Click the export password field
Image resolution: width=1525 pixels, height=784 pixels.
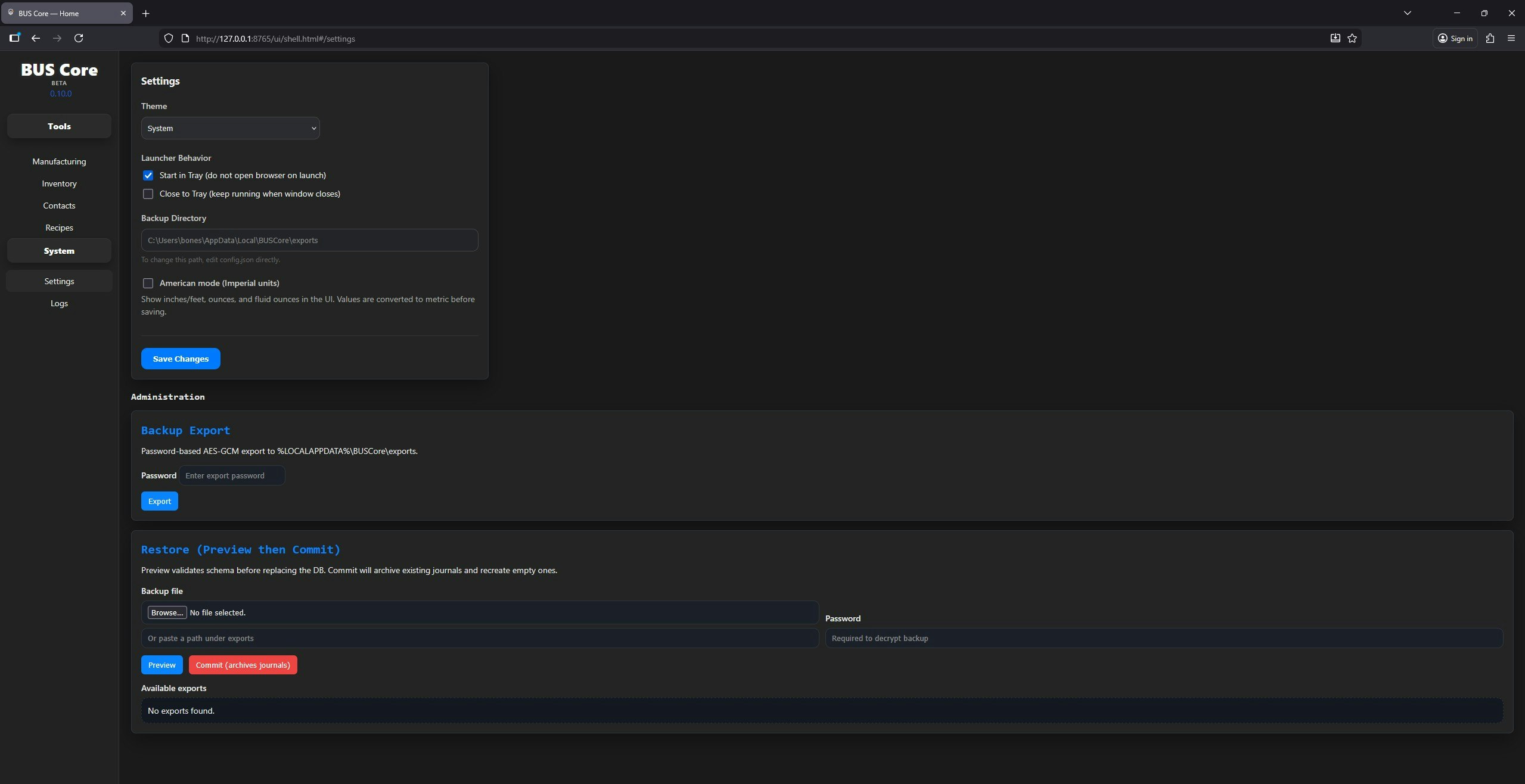point(232,475)
